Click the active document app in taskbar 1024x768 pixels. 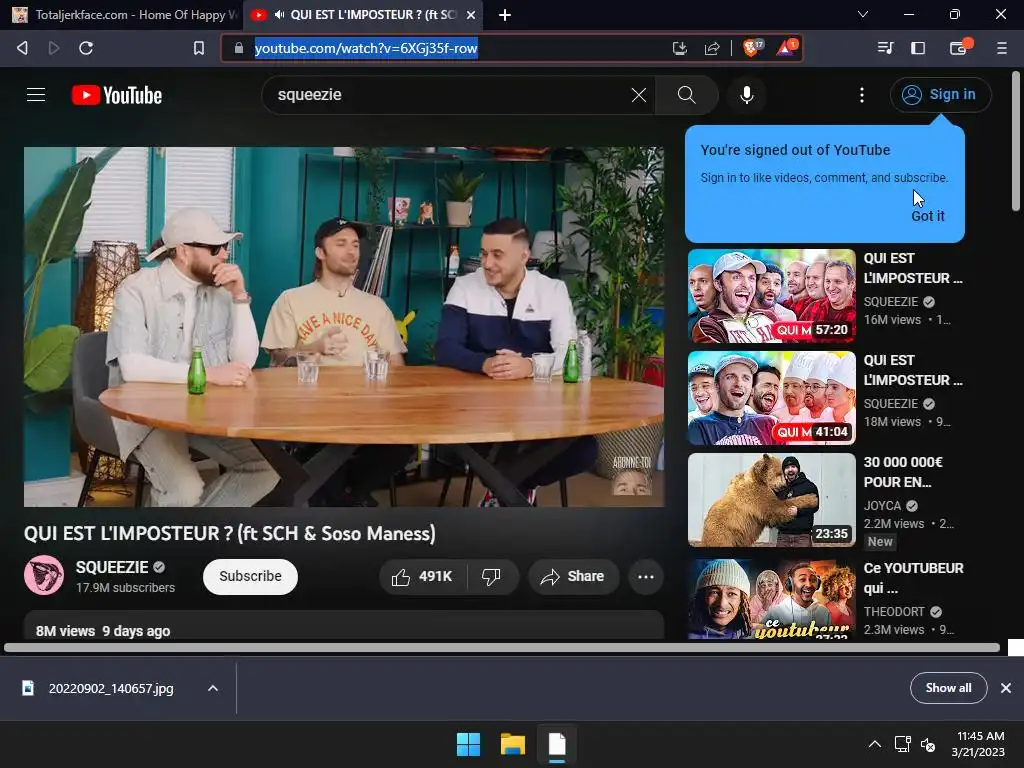557,744
